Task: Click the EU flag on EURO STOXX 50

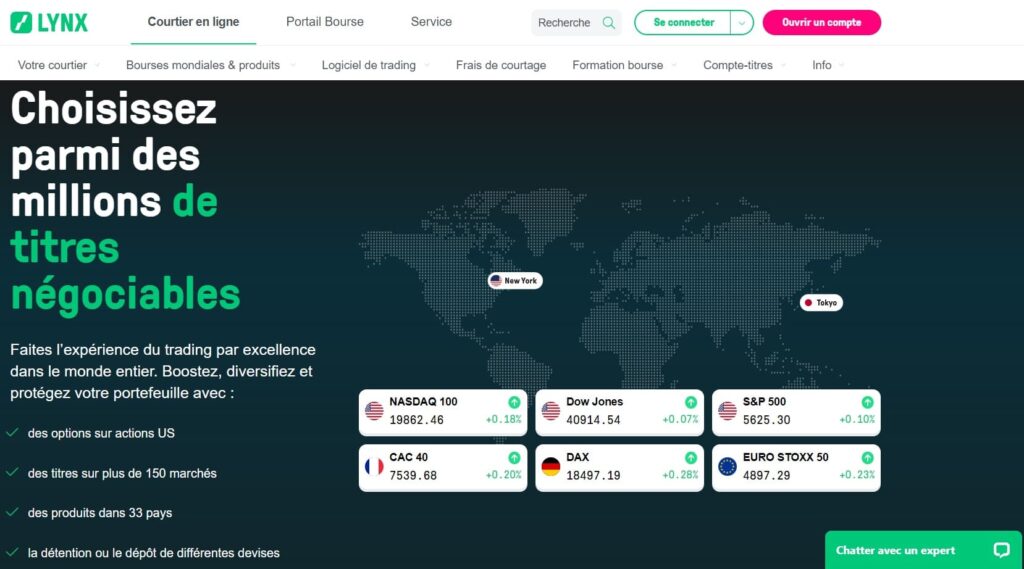Action: pos(727,467)
